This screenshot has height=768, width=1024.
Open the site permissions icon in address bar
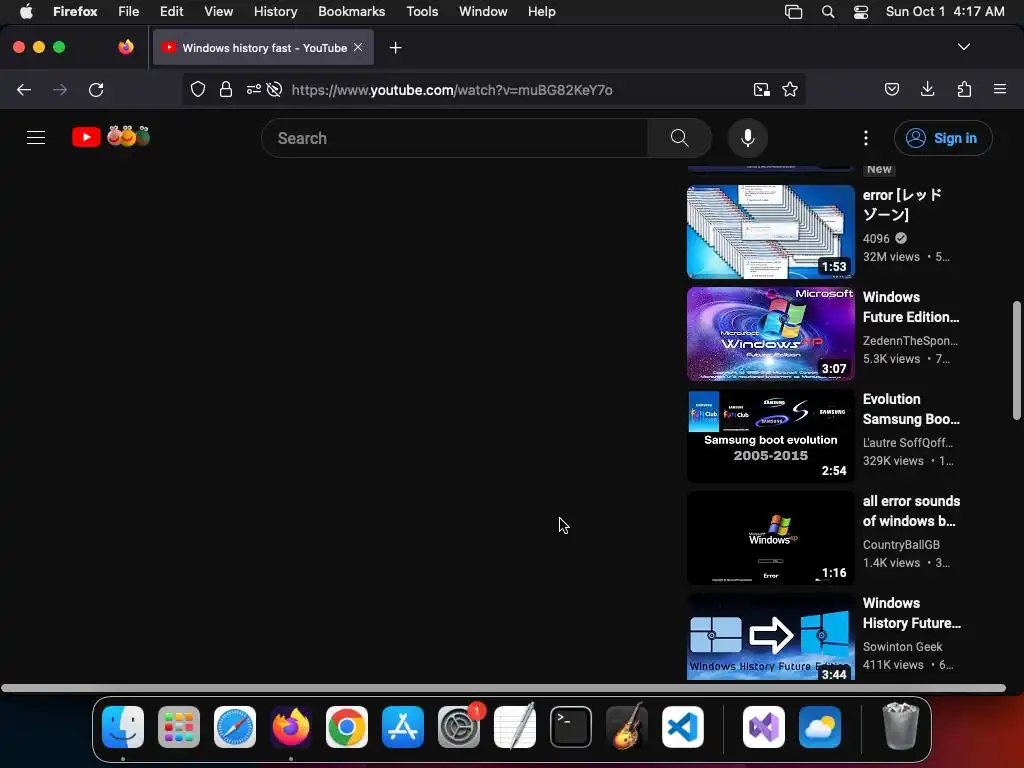pyautogui.click(x=253, y=89)
